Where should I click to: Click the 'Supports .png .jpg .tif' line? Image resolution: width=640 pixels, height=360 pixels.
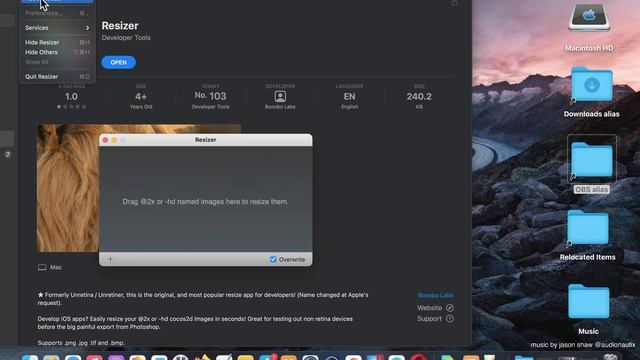click(x=81, y=343)
